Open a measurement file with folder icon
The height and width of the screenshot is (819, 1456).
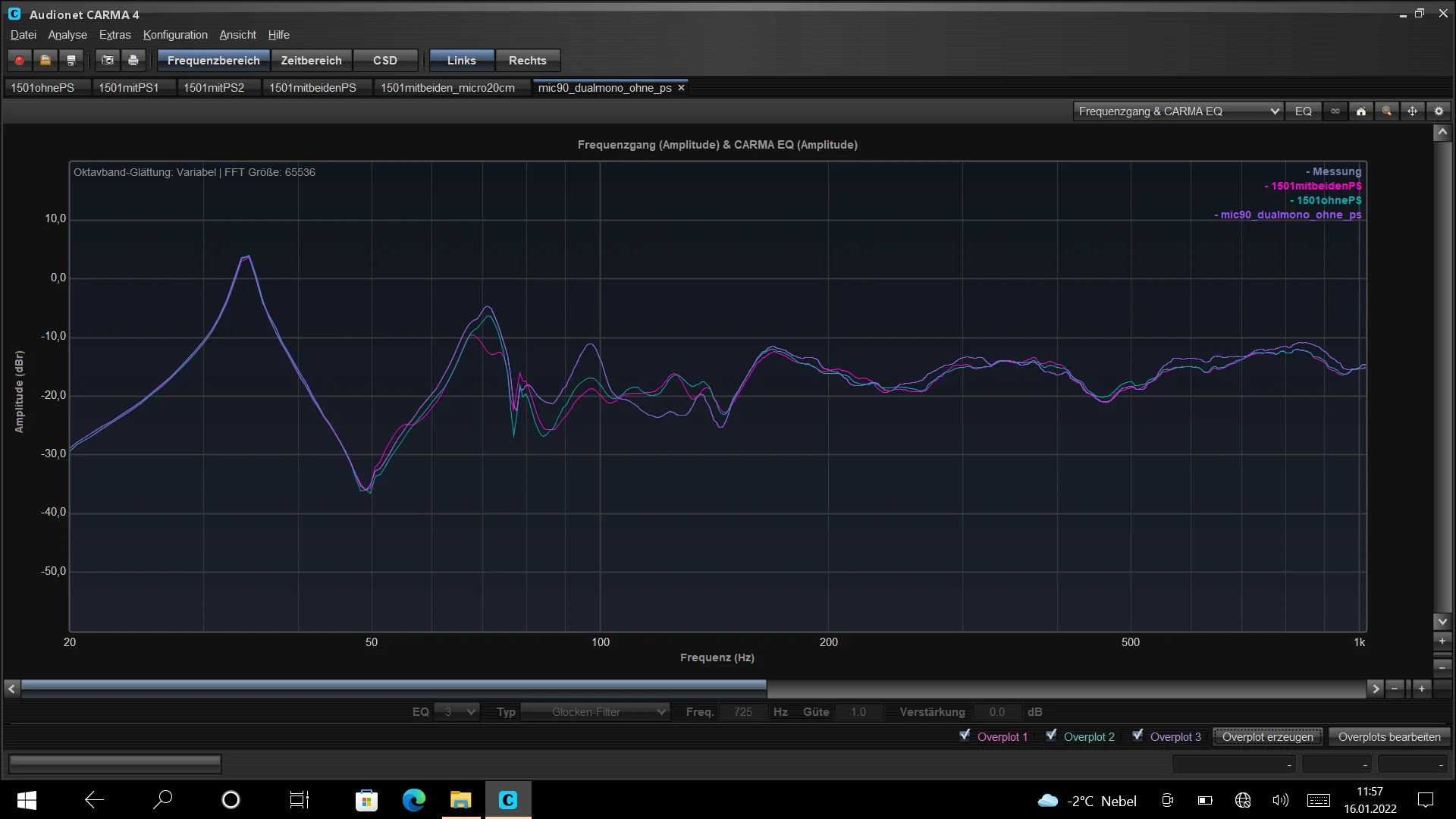tap(45, 61)
